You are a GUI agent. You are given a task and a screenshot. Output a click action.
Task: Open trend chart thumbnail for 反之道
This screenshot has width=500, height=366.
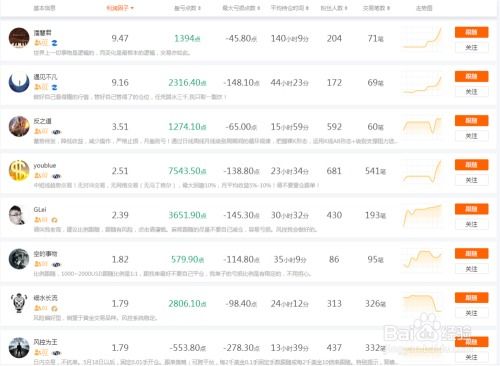point(422,126)
